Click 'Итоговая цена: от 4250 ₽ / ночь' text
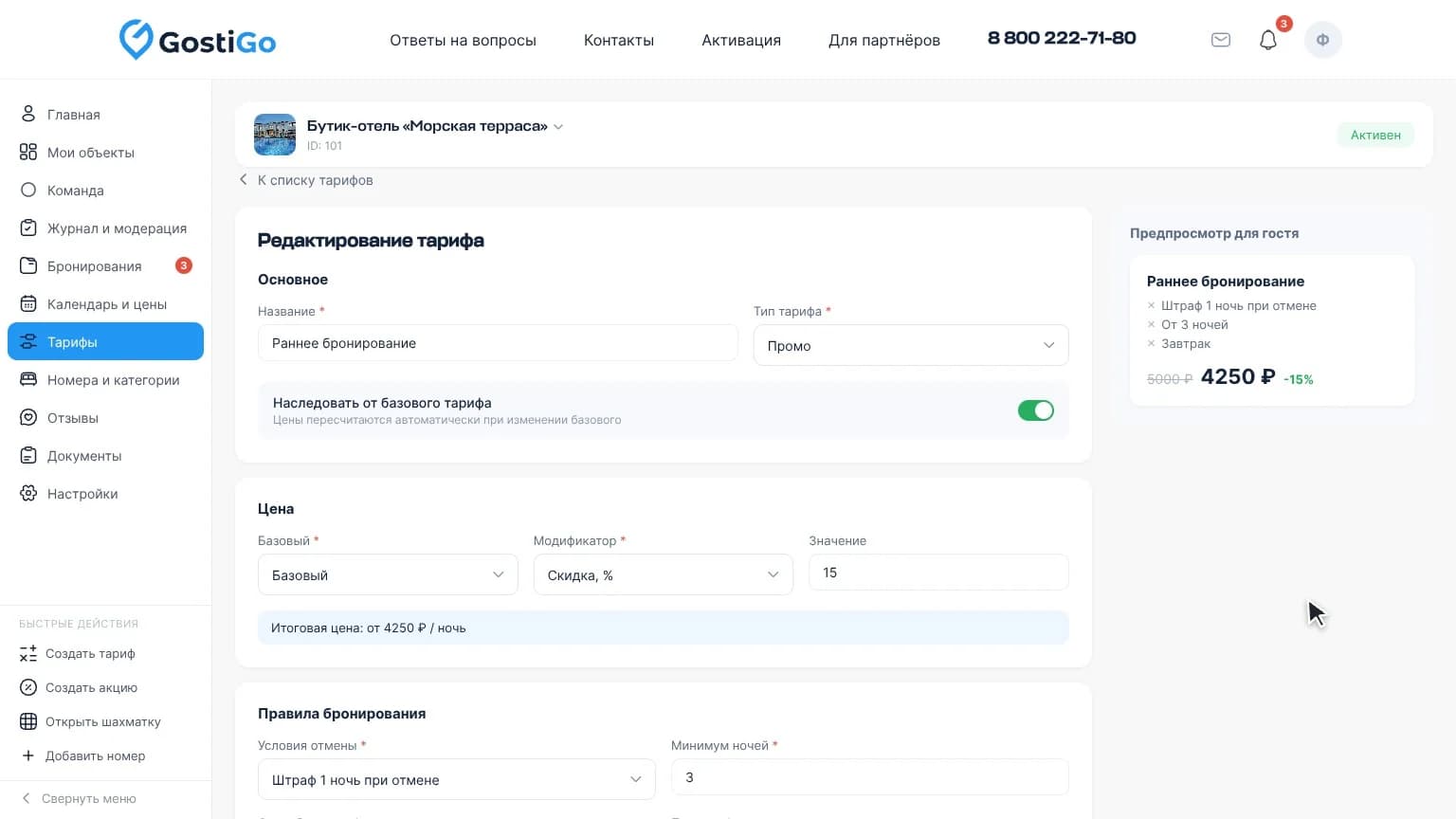 pos(369,628)
